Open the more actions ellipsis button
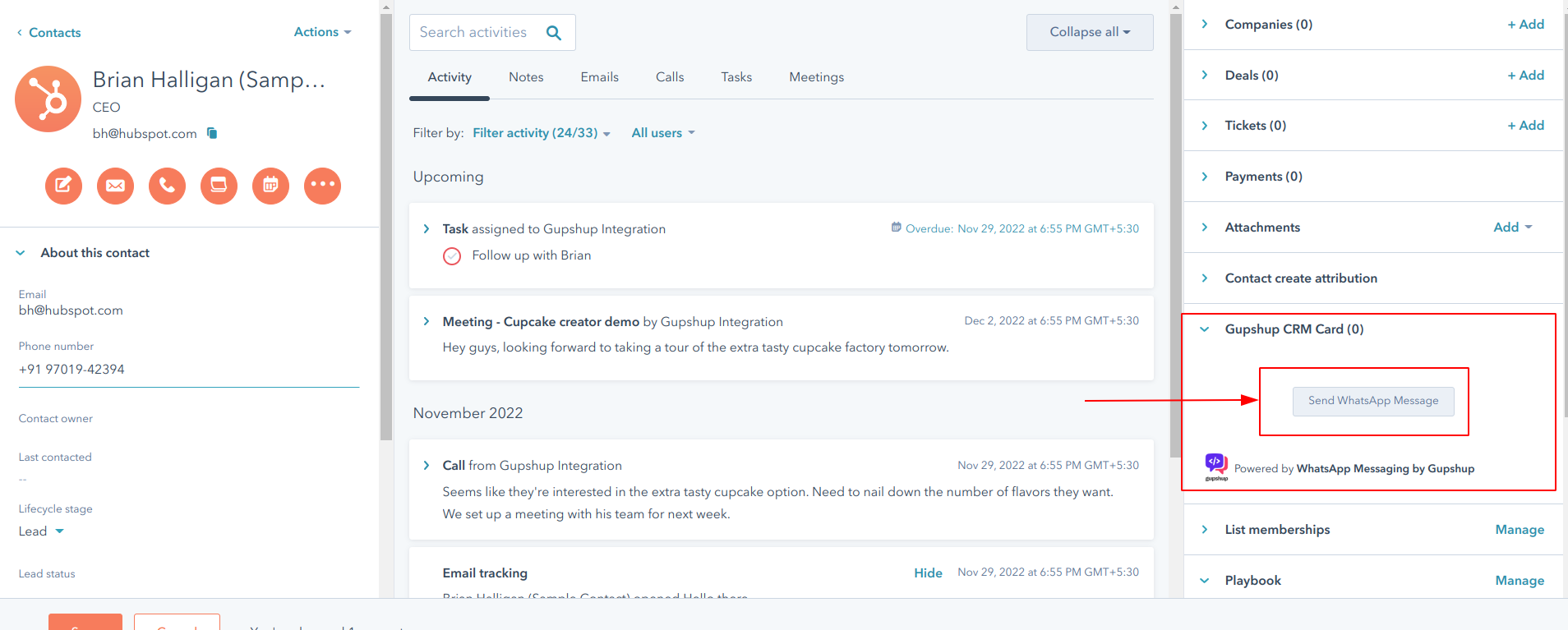 (322, 186)
